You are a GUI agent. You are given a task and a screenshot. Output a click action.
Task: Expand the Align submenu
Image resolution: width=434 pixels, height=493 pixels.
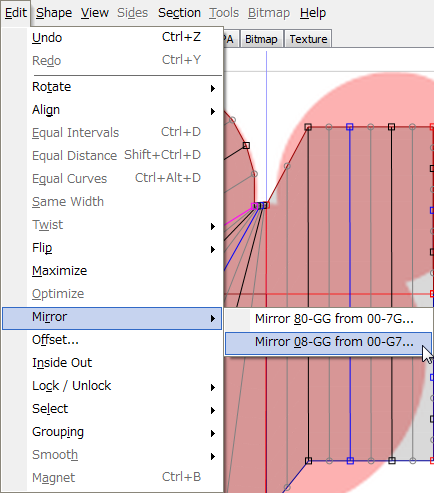click(x=112, y=110)
